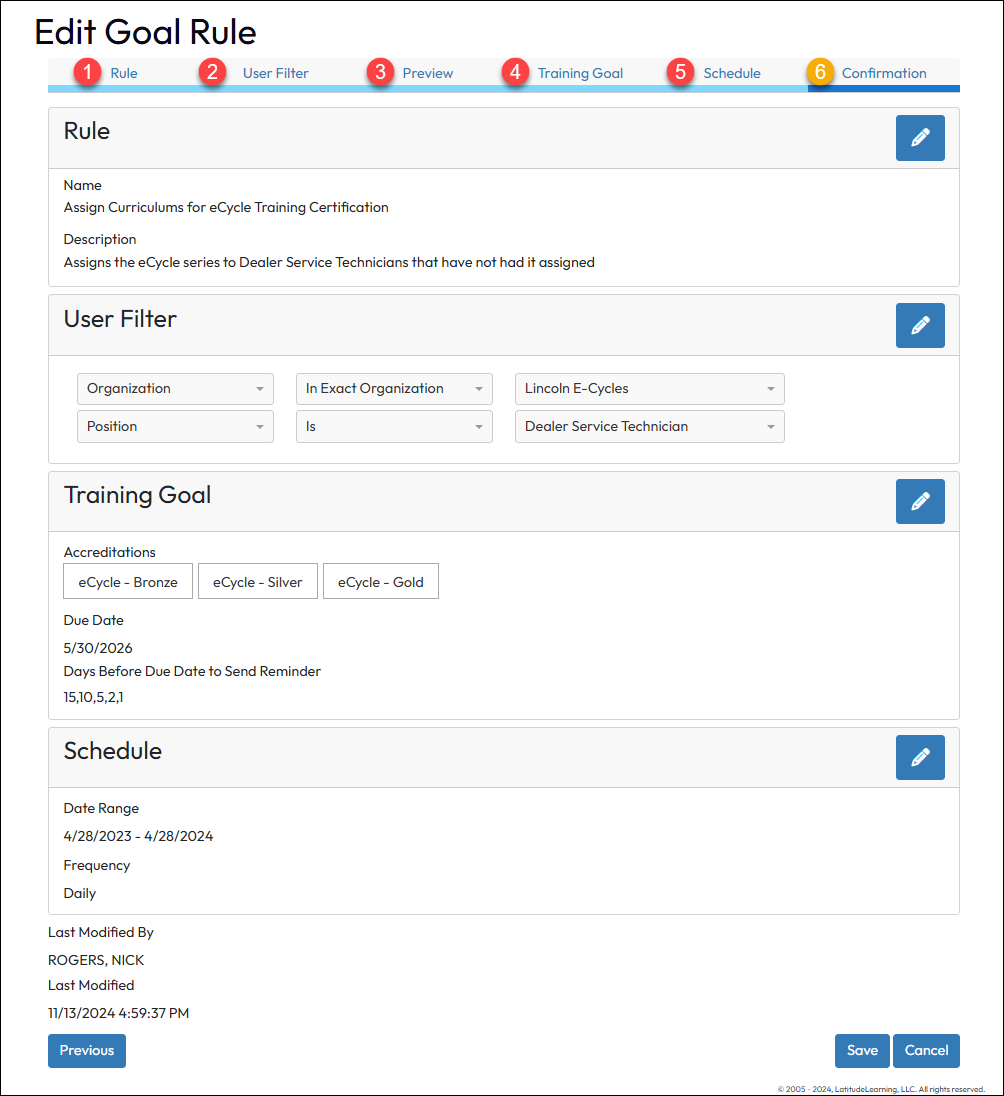Cancel editing the goal rule
1004x1096 pixels.
pyautogui.click(x=926, y=1050)
